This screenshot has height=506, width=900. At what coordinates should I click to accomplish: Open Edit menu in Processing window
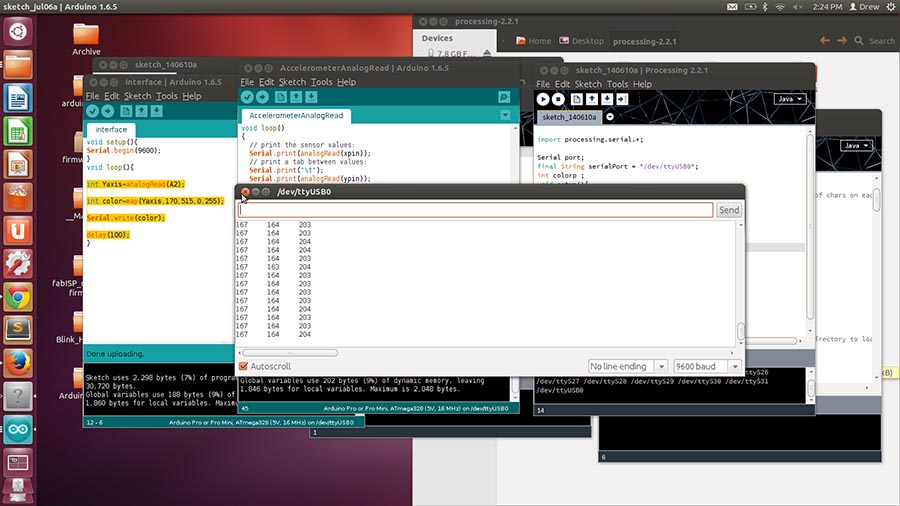[x=562, y=84]
